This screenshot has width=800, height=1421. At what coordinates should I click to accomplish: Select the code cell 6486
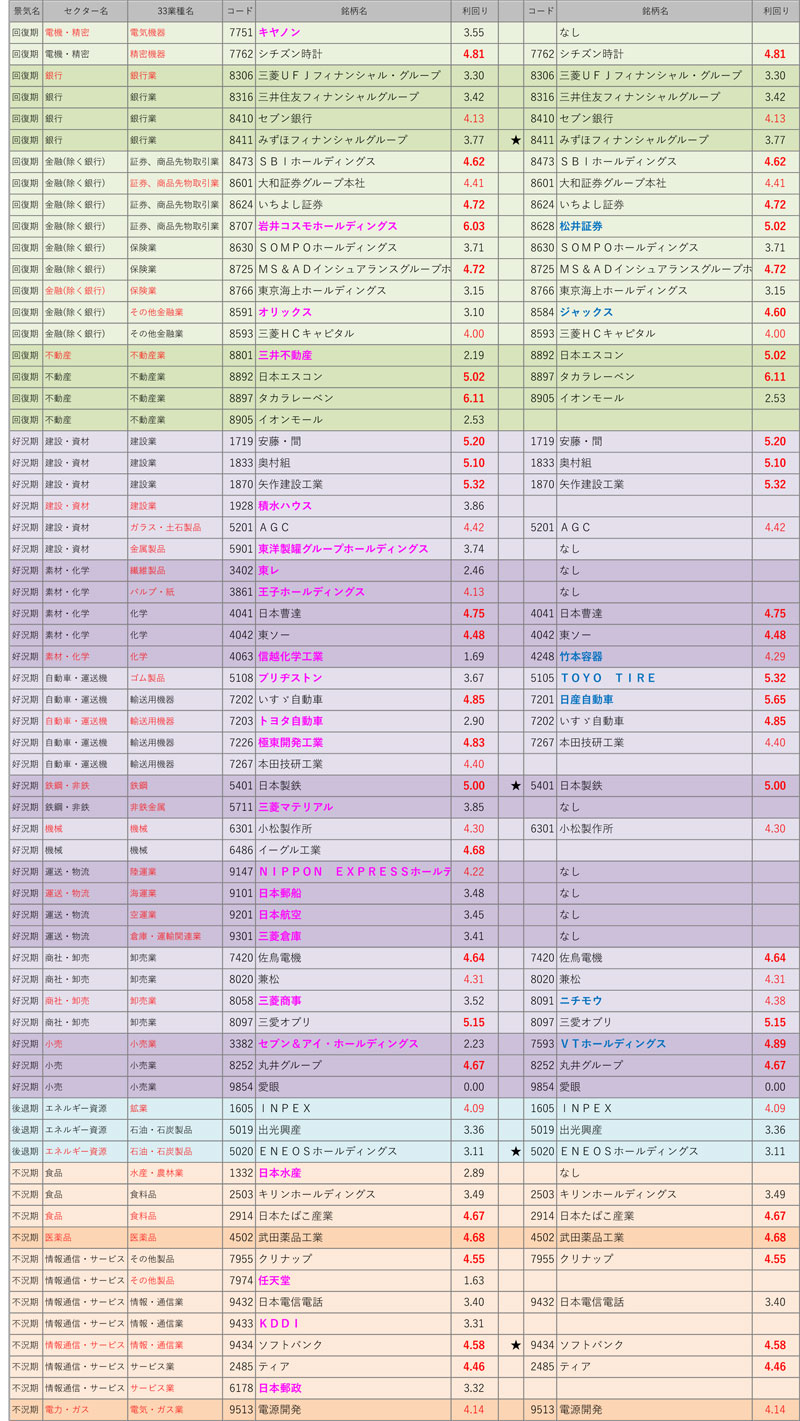240,850
